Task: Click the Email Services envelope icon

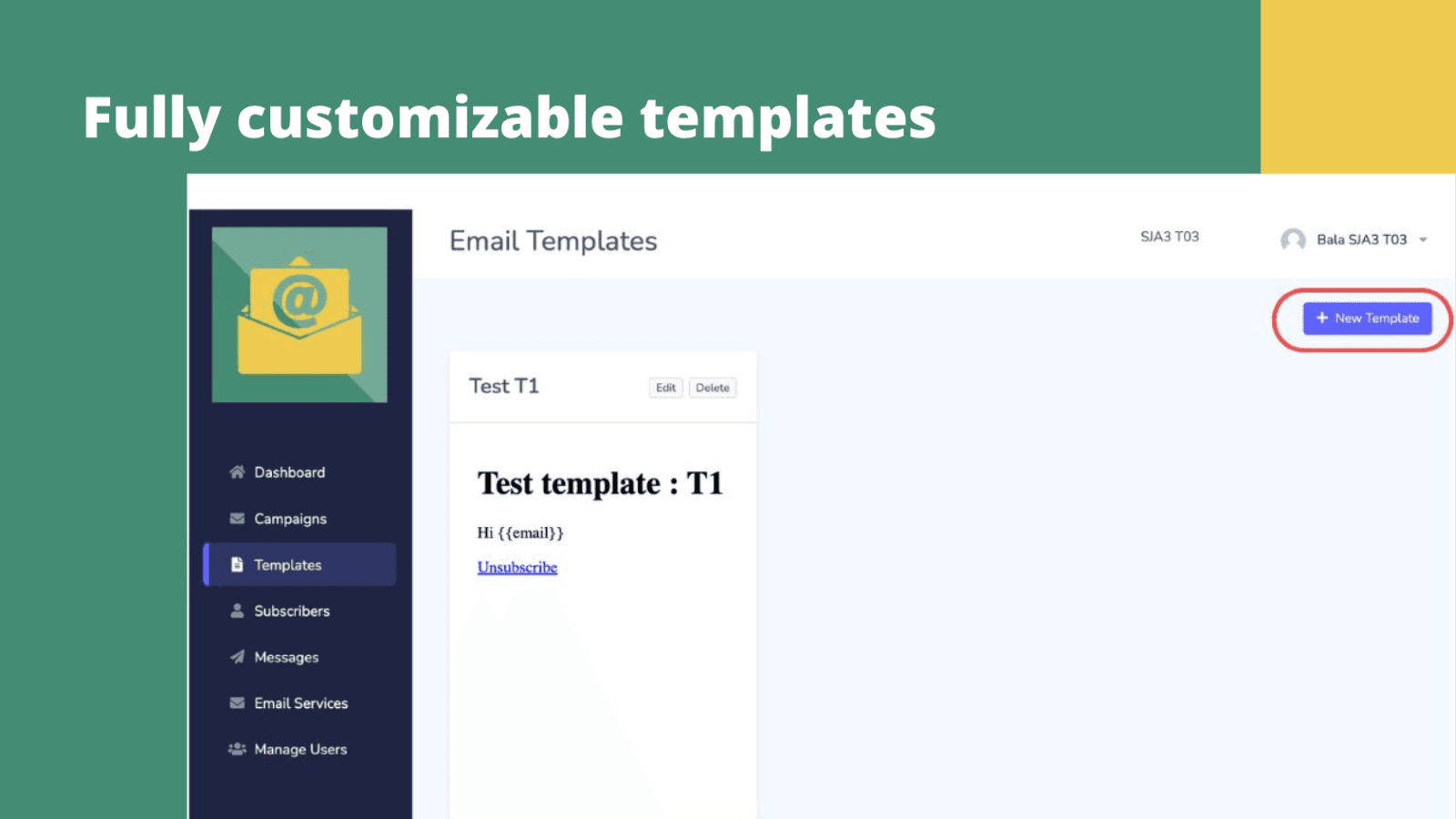Action: point(238,703)
